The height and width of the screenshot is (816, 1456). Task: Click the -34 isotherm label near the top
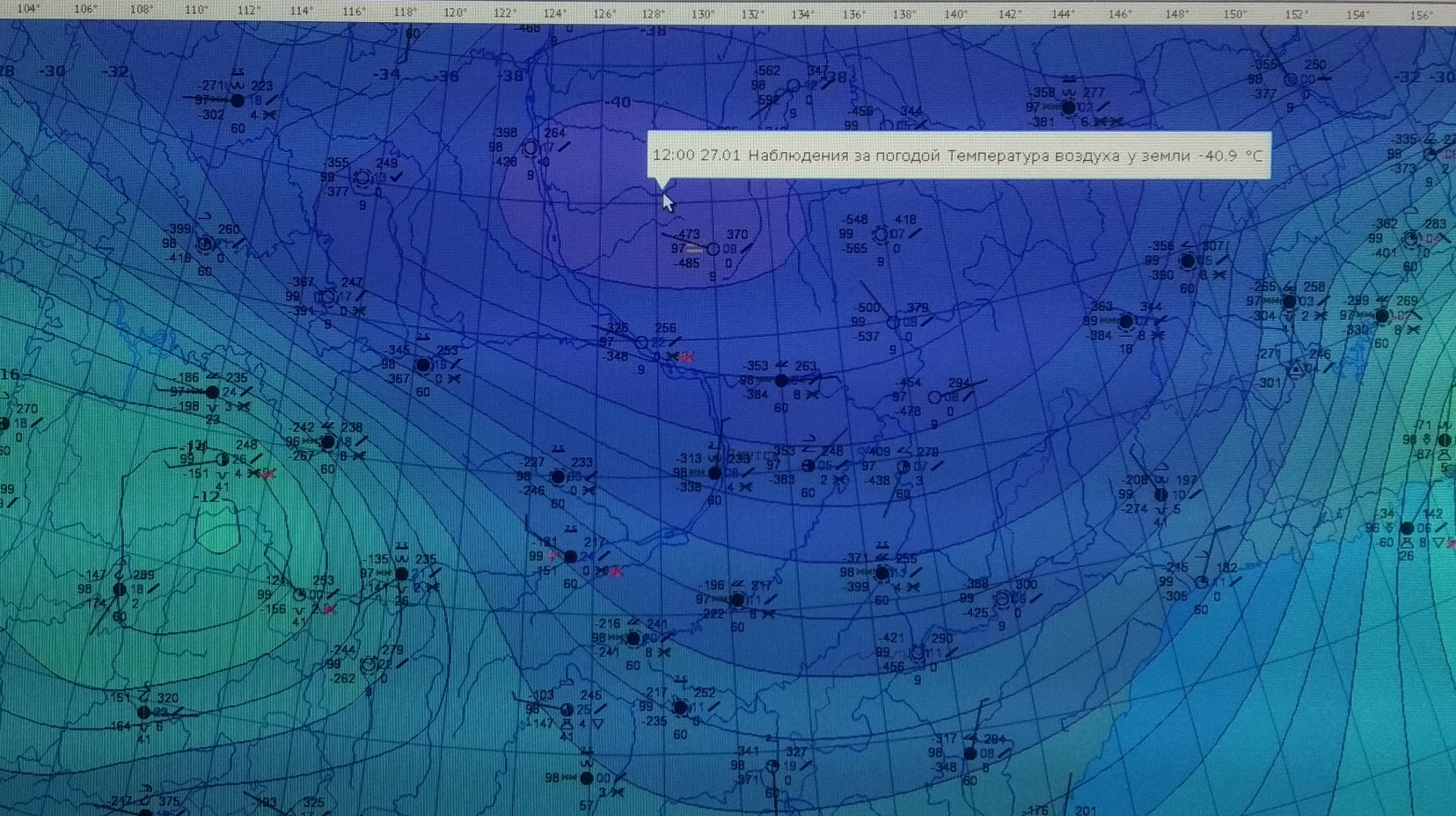pos(385,74)
